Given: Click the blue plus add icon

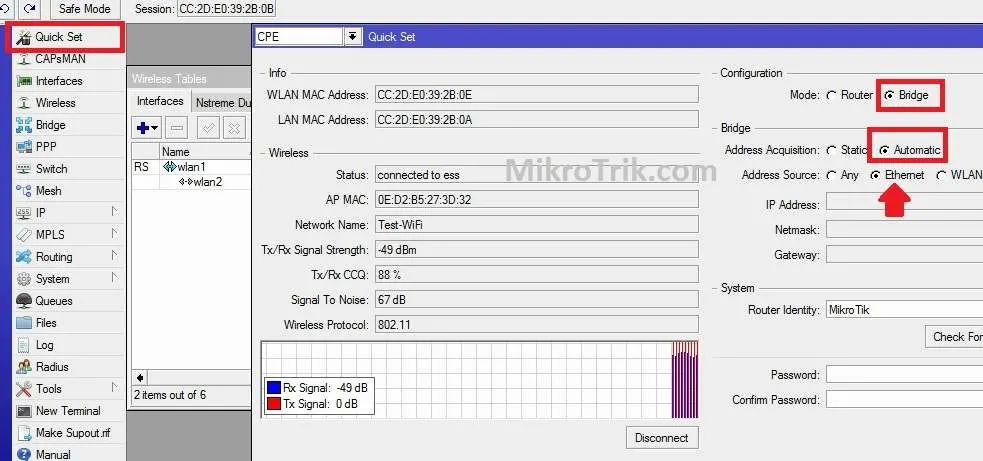Looking at the screenshot, I should click(x=146, y=128).
